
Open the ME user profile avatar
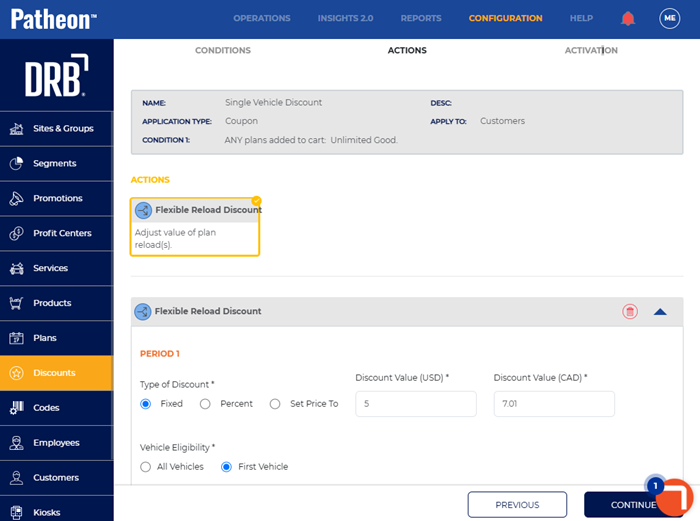click(669, 18)
